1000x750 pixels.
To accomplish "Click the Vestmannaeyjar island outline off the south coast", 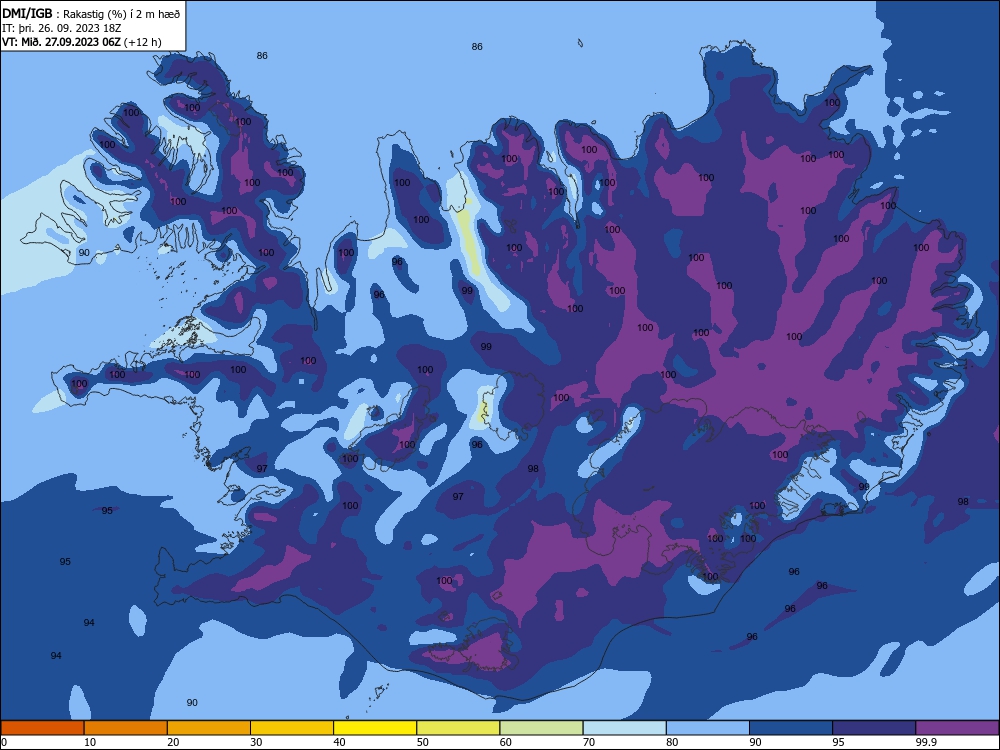I will [x=381, y=691].
